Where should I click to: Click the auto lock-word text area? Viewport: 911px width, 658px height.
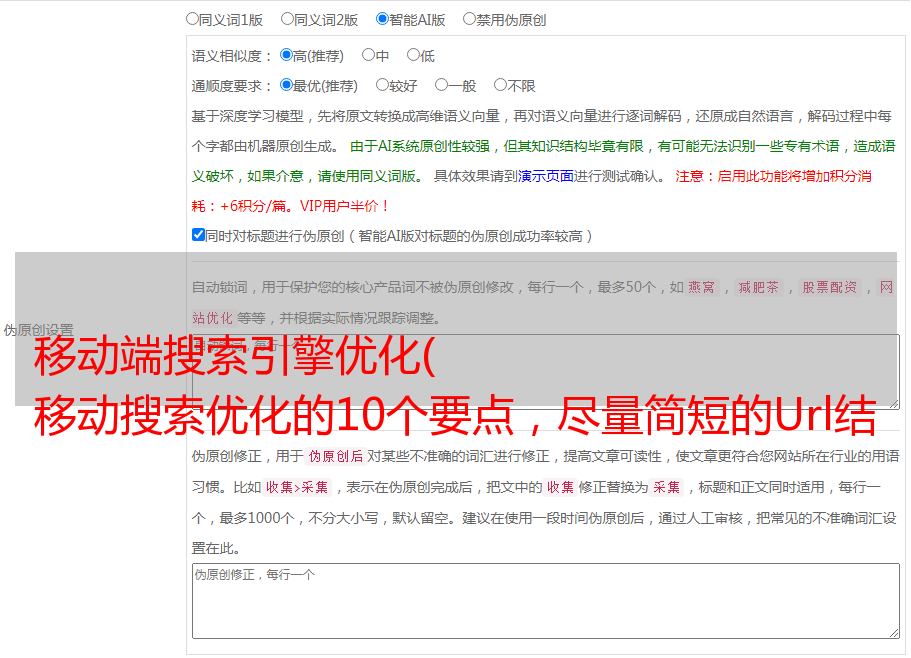(546, 372)
